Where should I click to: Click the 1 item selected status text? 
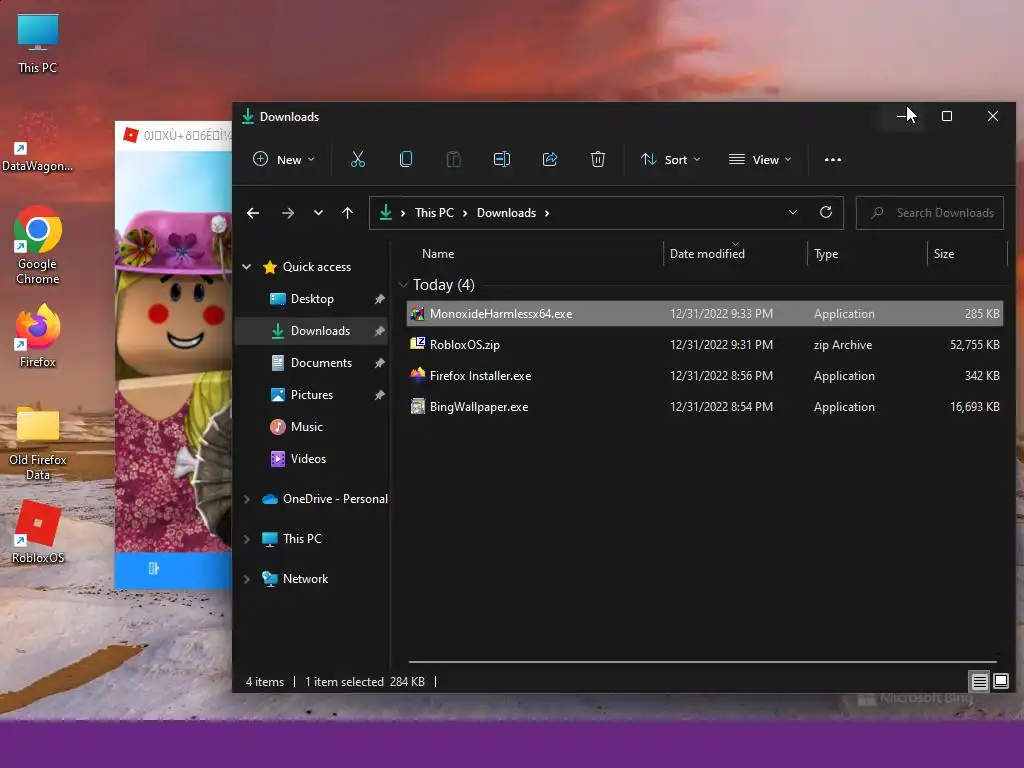coord(344,682)
